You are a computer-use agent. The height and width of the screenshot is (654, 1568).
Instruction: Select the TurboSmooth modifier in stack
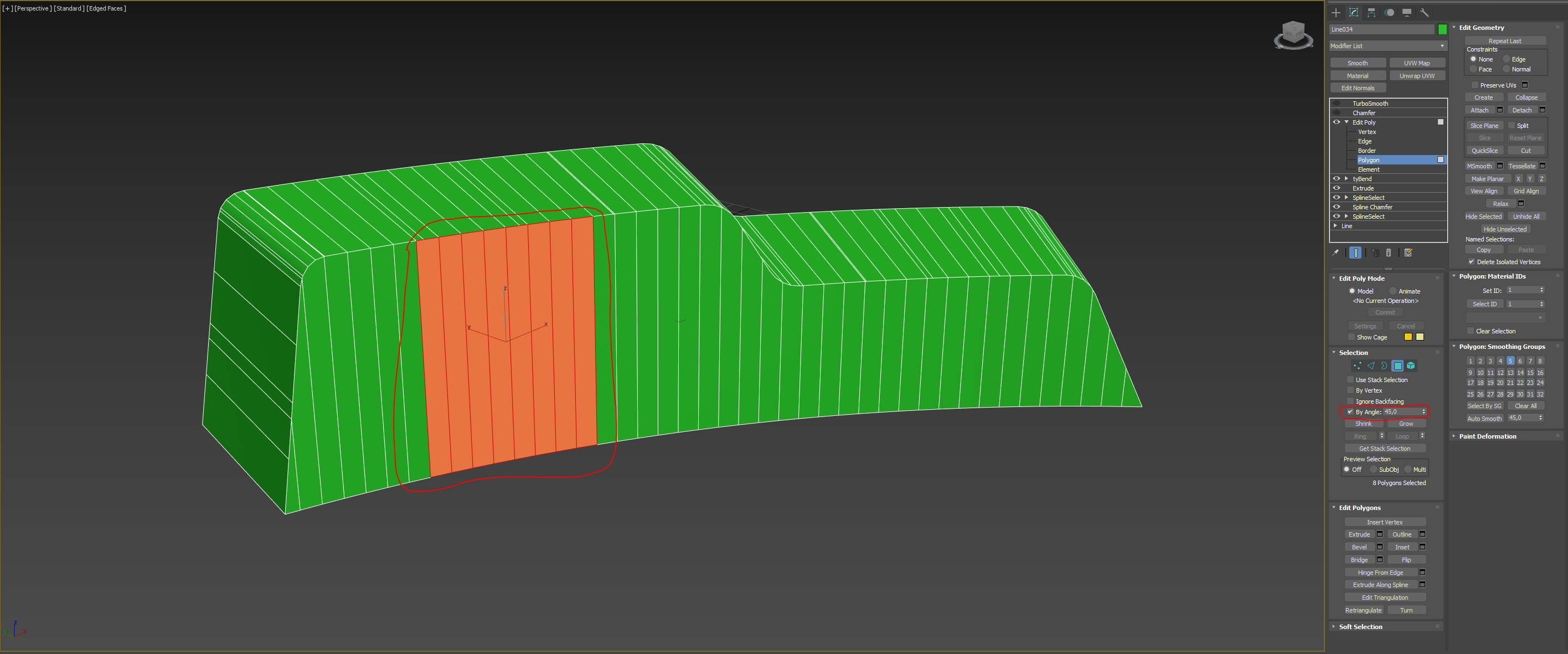1370,104
